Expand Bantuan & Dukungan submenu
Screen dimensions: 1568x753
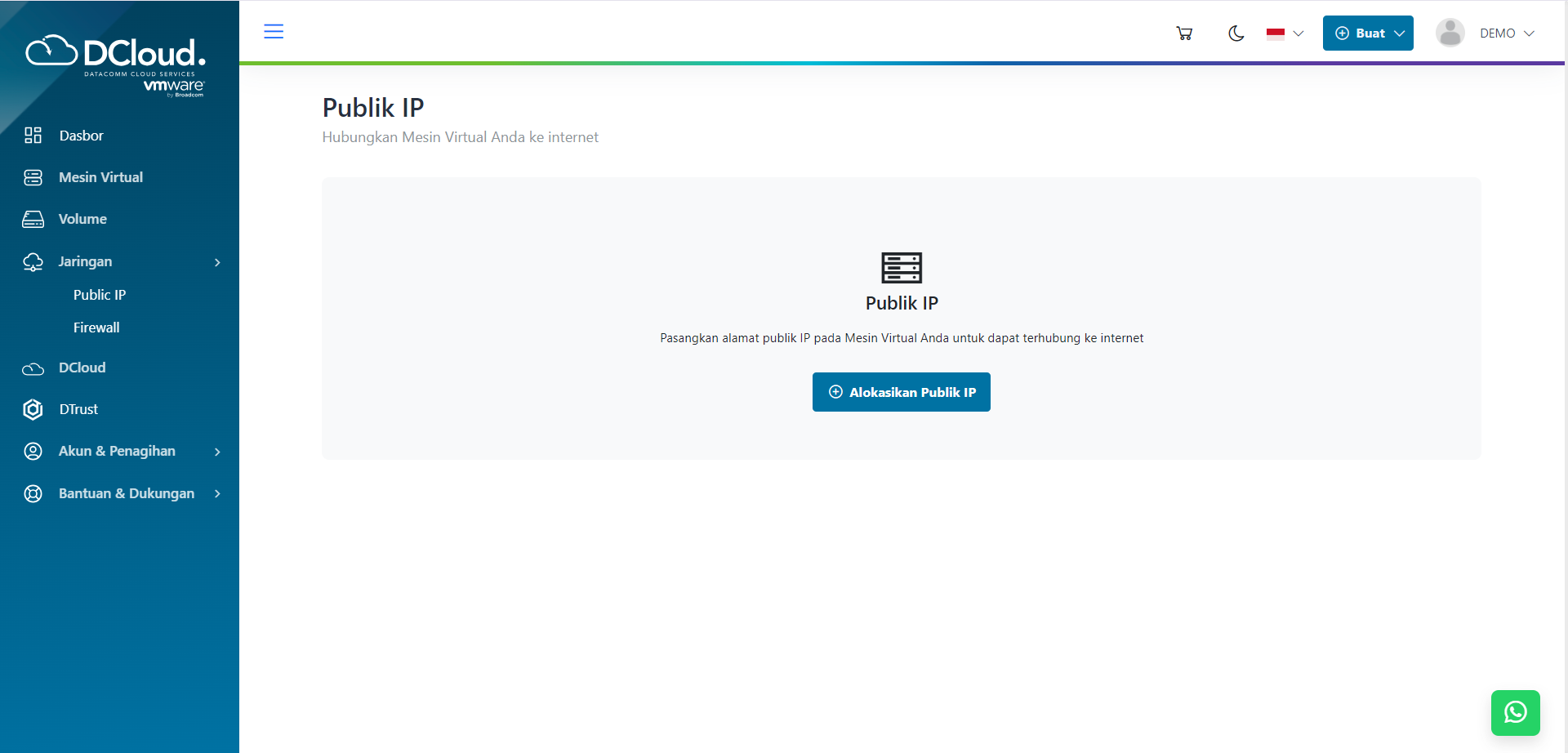217,493
